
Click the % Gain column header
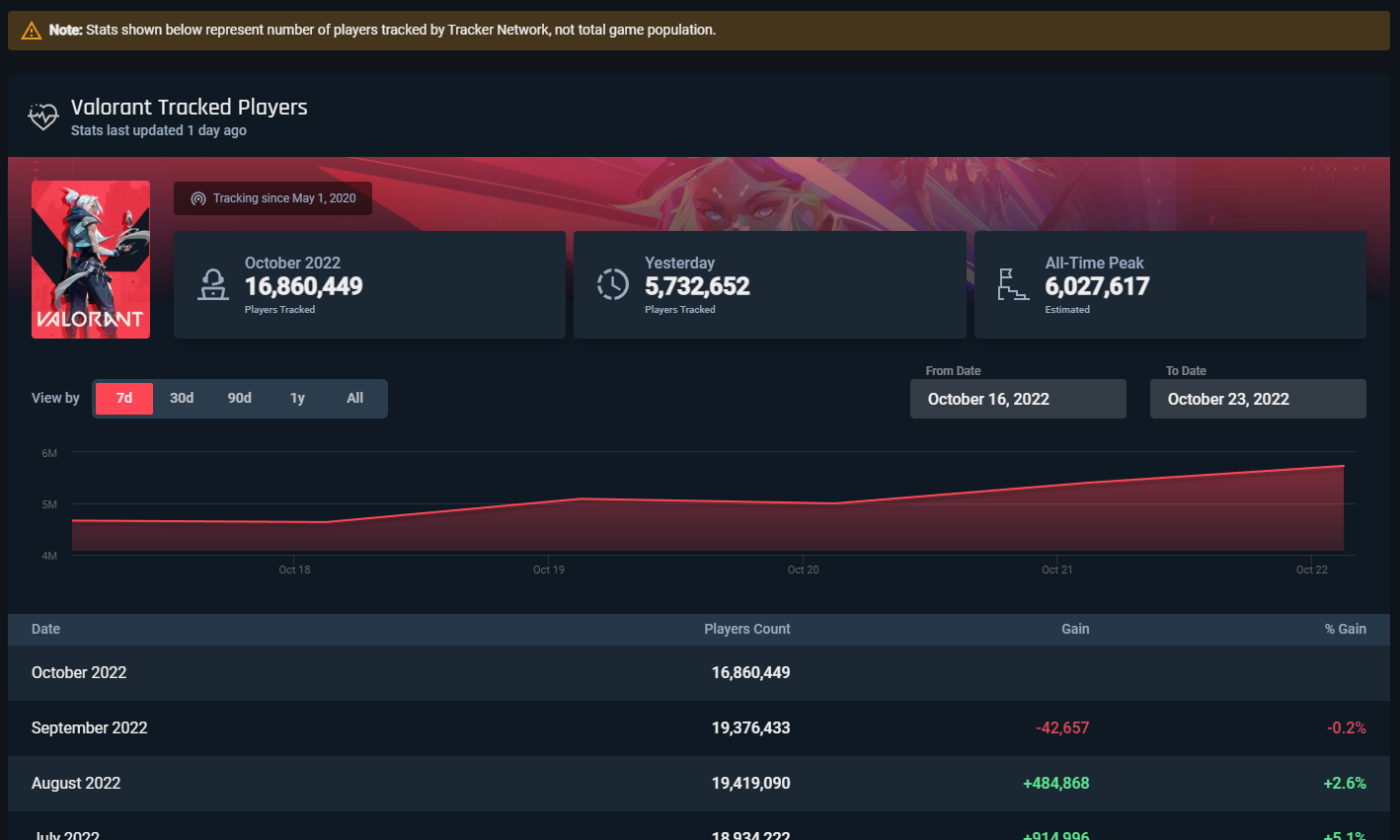point(1346,629)
